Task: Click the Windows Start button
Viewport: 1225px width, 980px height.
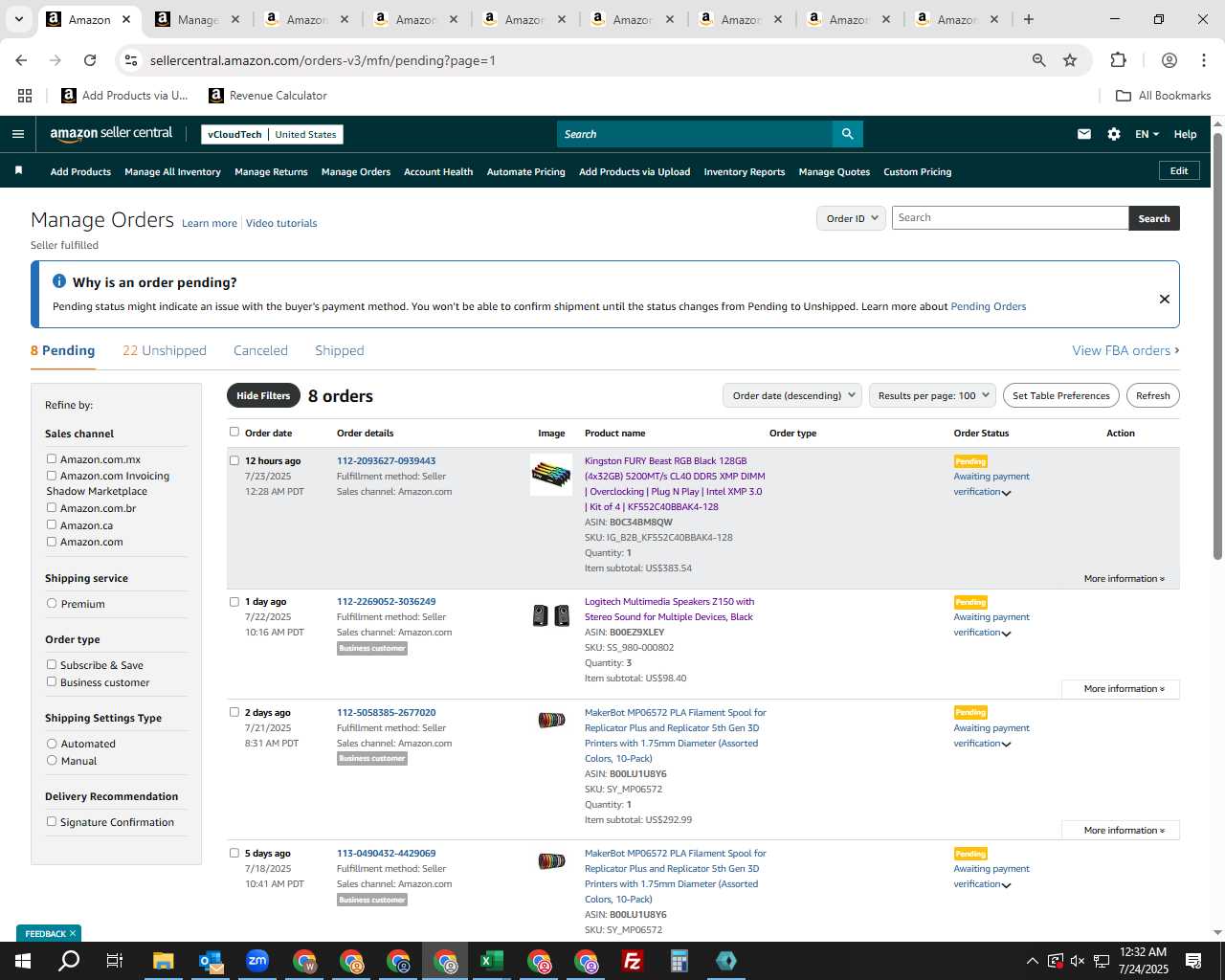Action: tap(22, 961)
